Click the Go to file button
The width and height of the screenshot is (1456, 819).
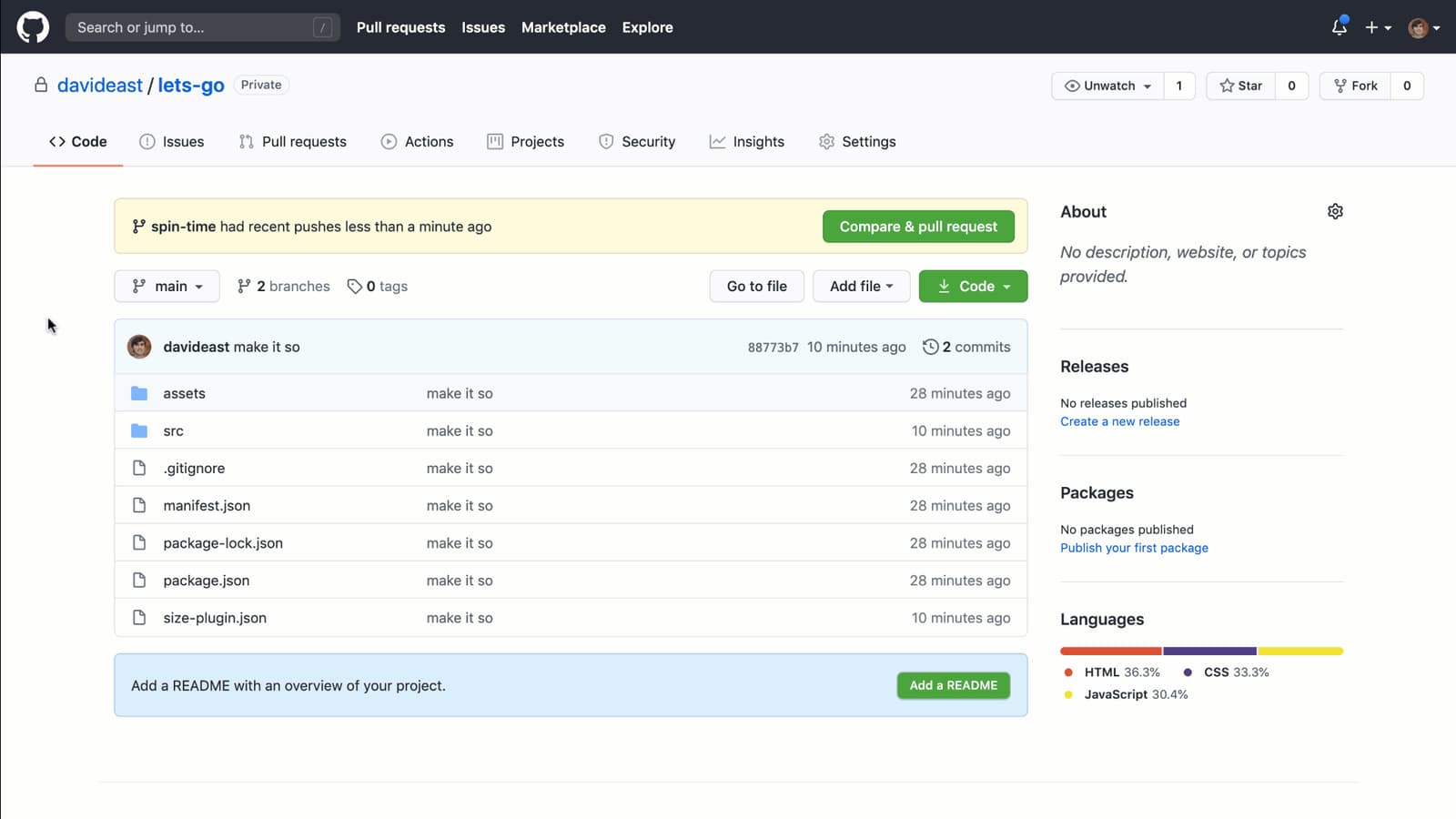tap(756, 286)
